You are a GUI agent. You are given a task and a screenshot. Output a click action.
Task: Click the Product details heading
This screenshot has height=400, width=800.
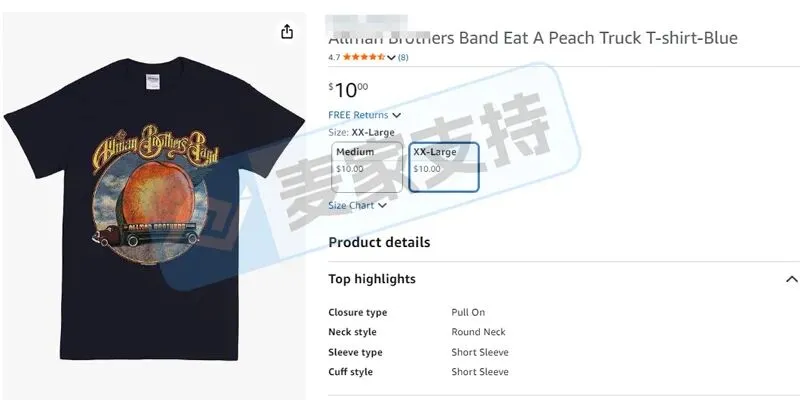click(379, 242)
